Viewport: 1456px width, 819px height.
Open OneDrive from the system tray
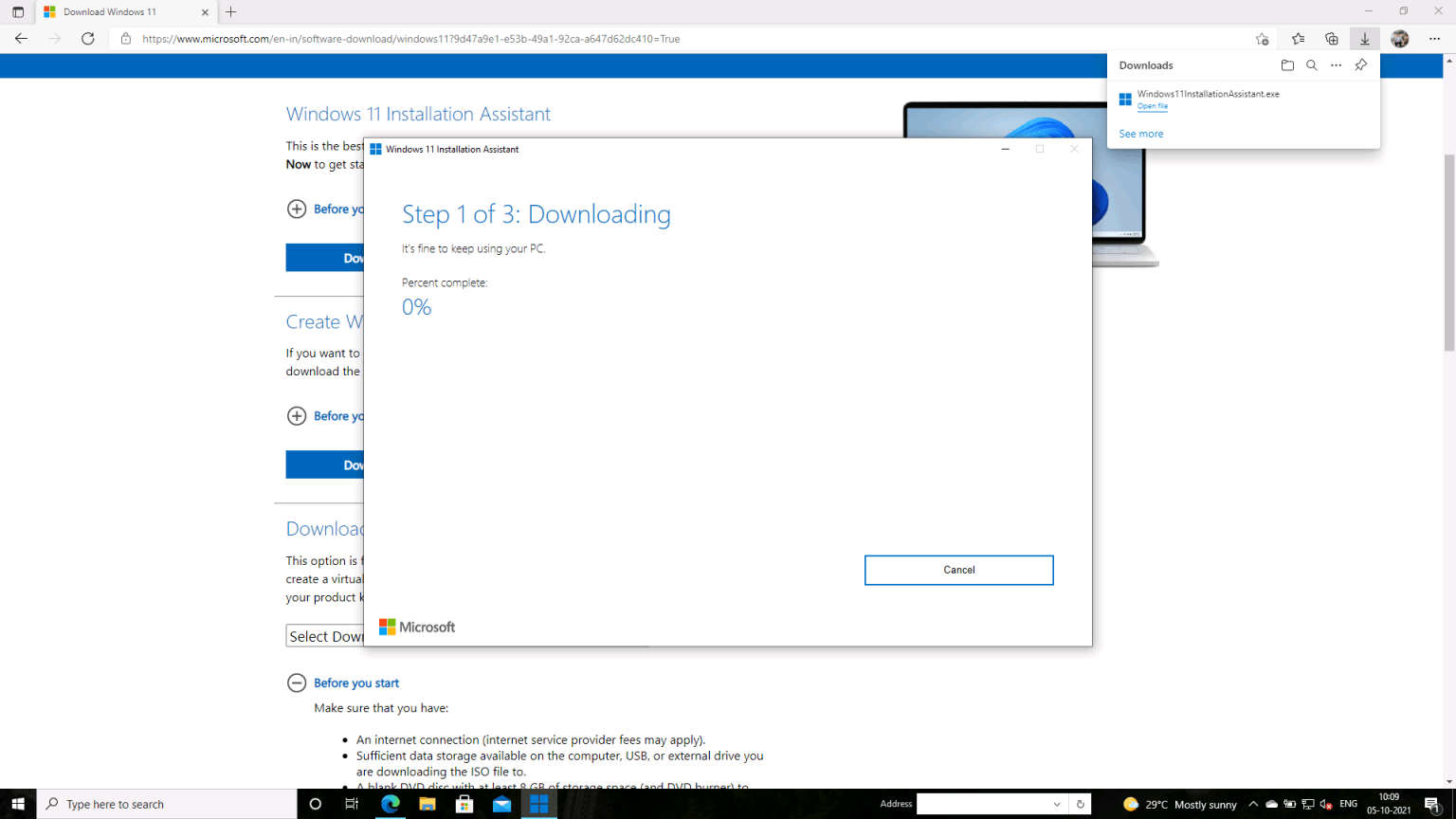tap(1271, 804)
